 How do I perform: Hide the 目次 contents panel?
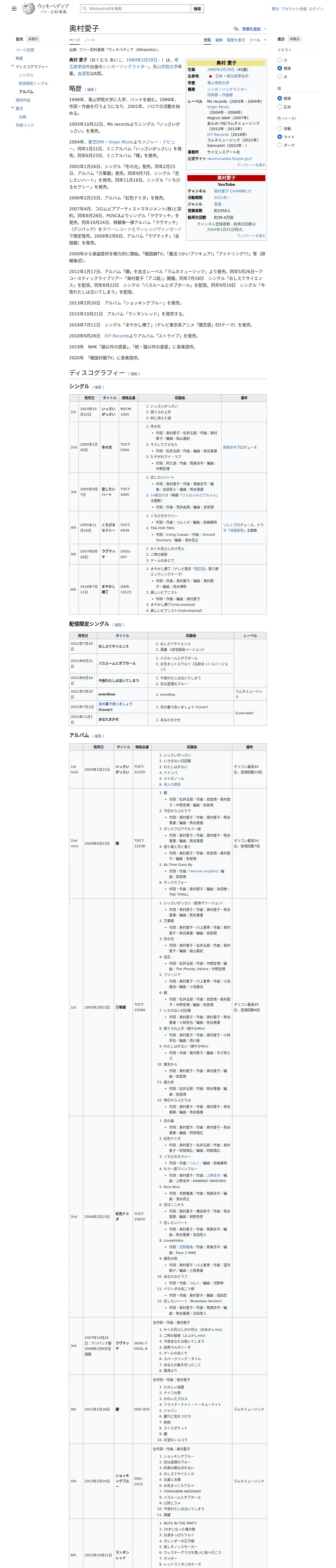[33, 39]
